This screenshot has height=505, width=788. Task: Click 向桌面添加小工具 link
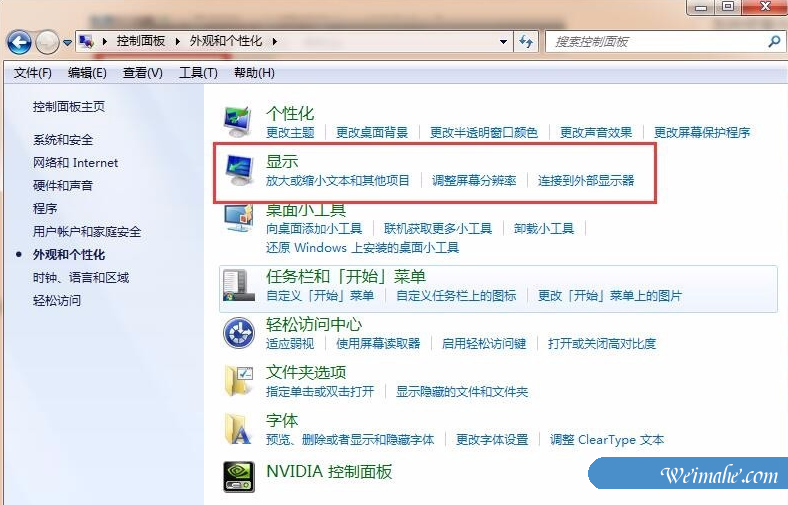(314, 229)
